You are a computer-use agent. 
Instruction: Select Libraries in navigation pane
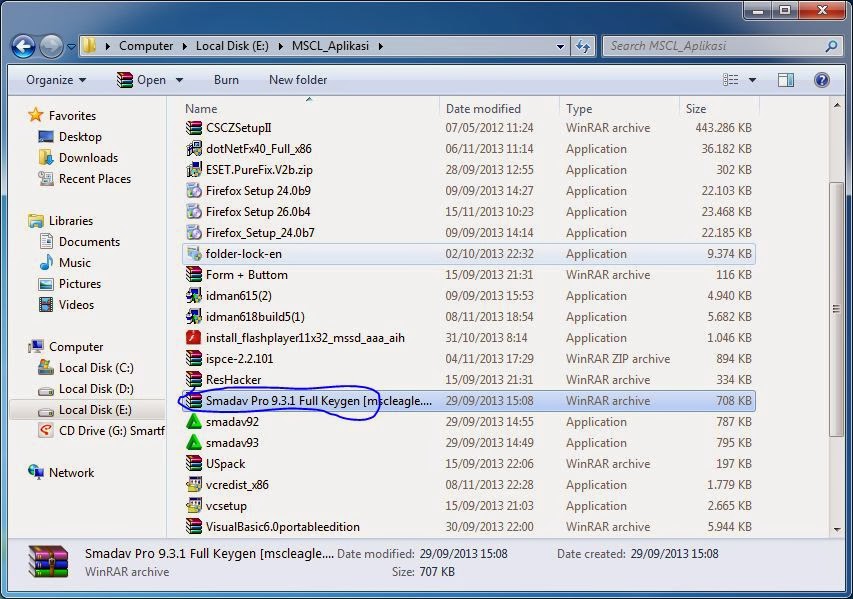(x=71, y=221)
